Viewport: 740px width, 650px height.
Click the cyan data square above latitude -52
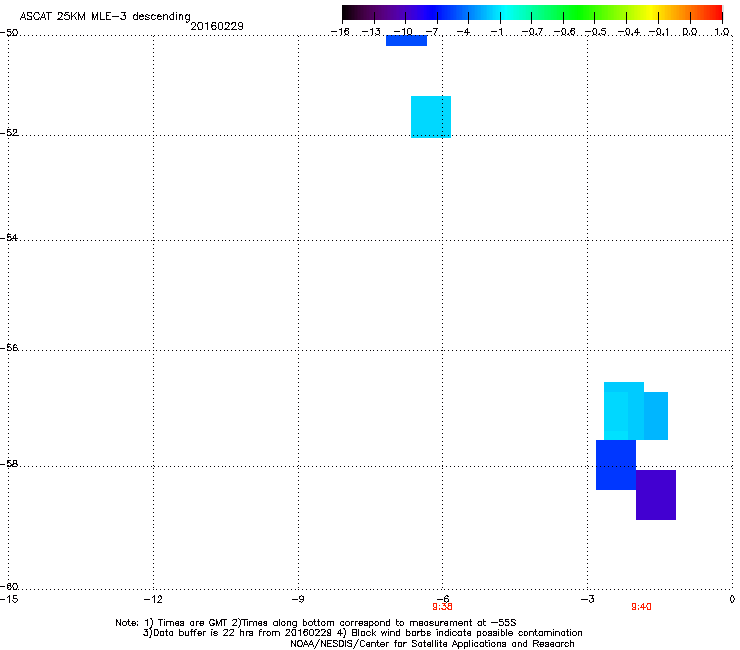pyautogui.click(x=431, y=117)
